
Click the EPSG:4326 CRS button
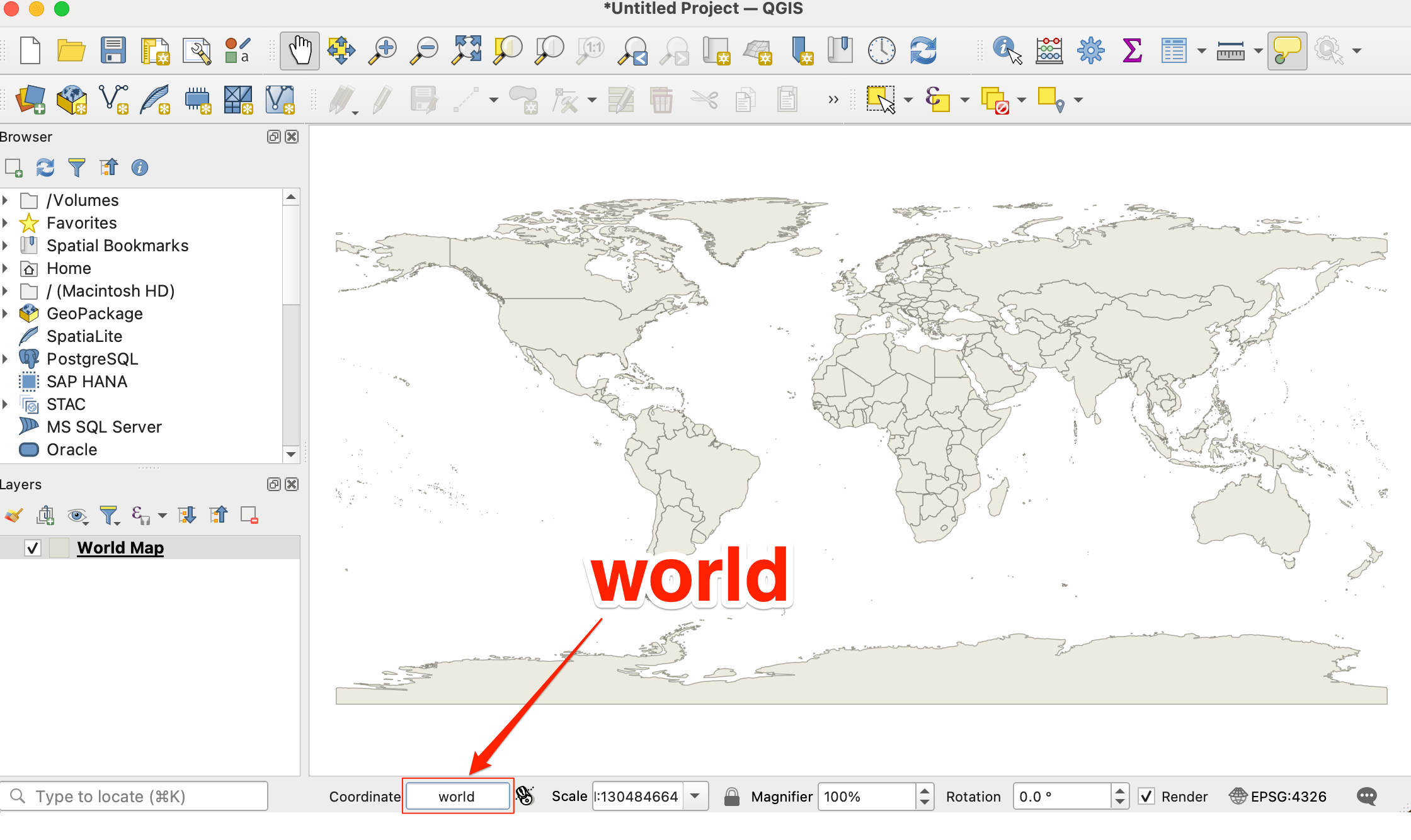1279,797
